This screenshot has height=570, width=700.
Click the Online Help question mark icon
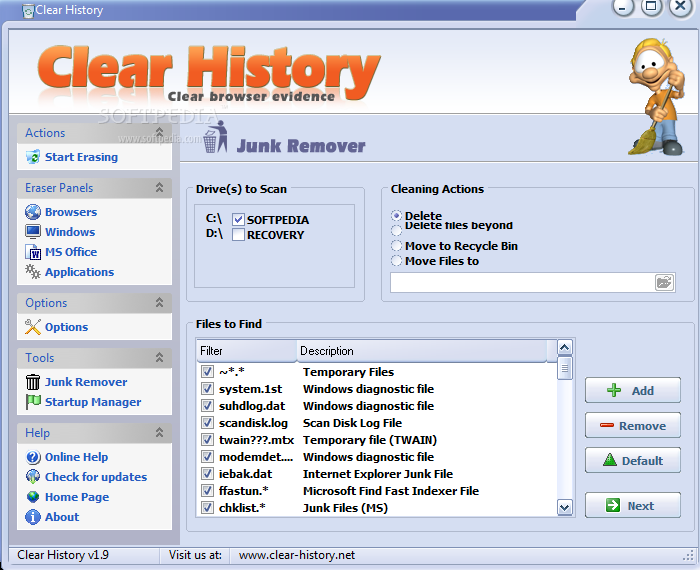[x=33, y=457]
